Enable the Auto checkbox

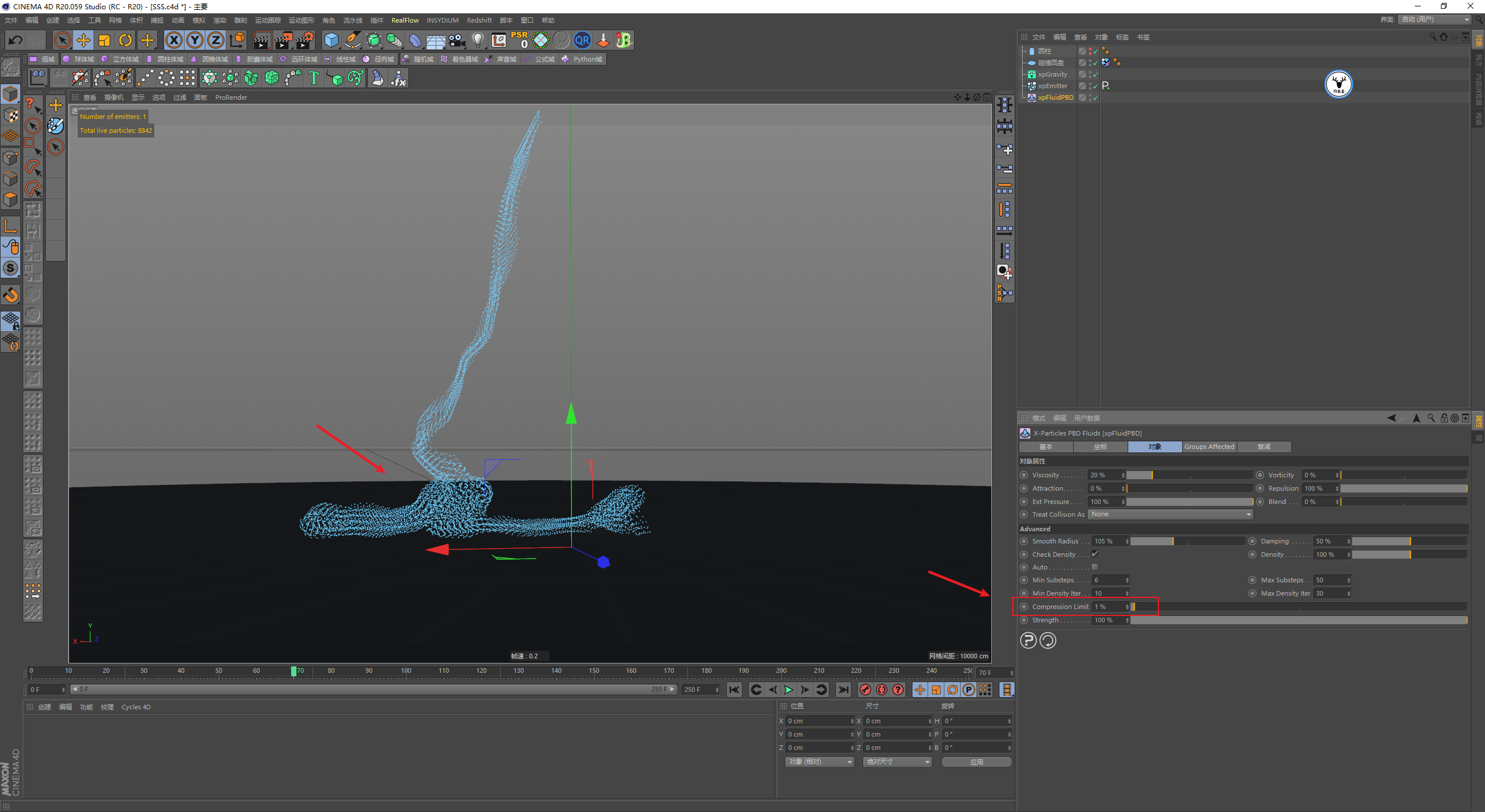click(x=1095, y=567)
